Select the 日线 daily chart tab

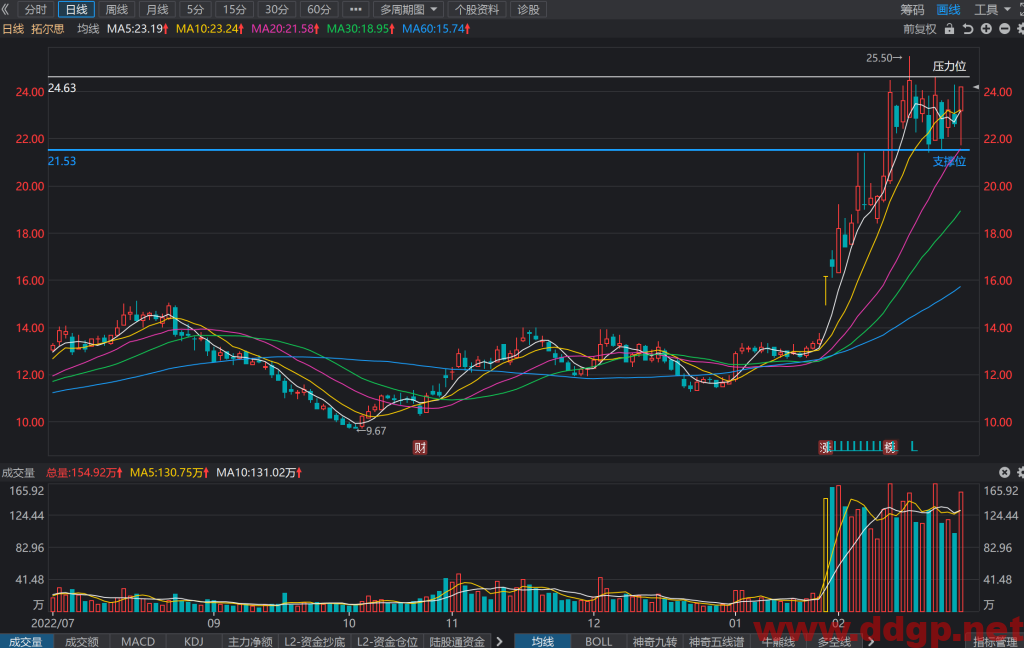tap(76, 10)
